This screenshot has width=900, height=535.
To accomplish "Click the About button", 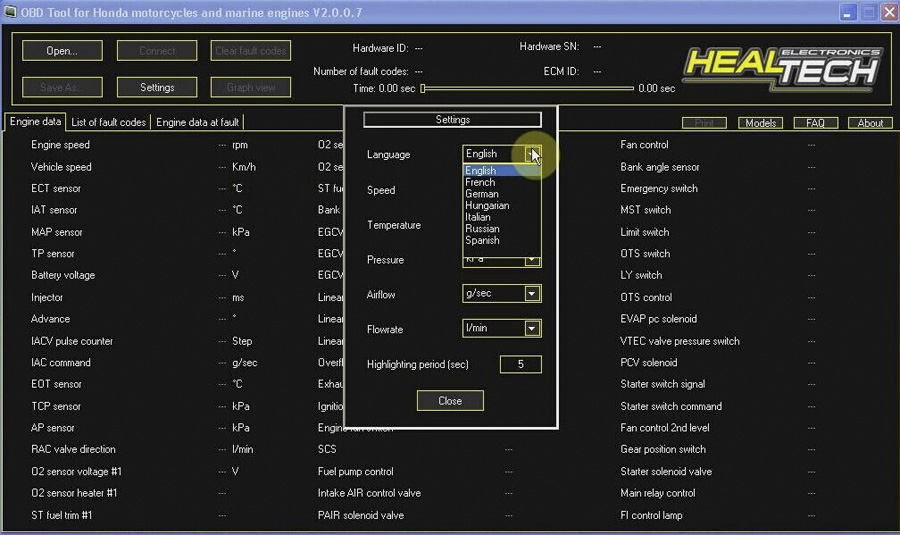I will [870, 123].
